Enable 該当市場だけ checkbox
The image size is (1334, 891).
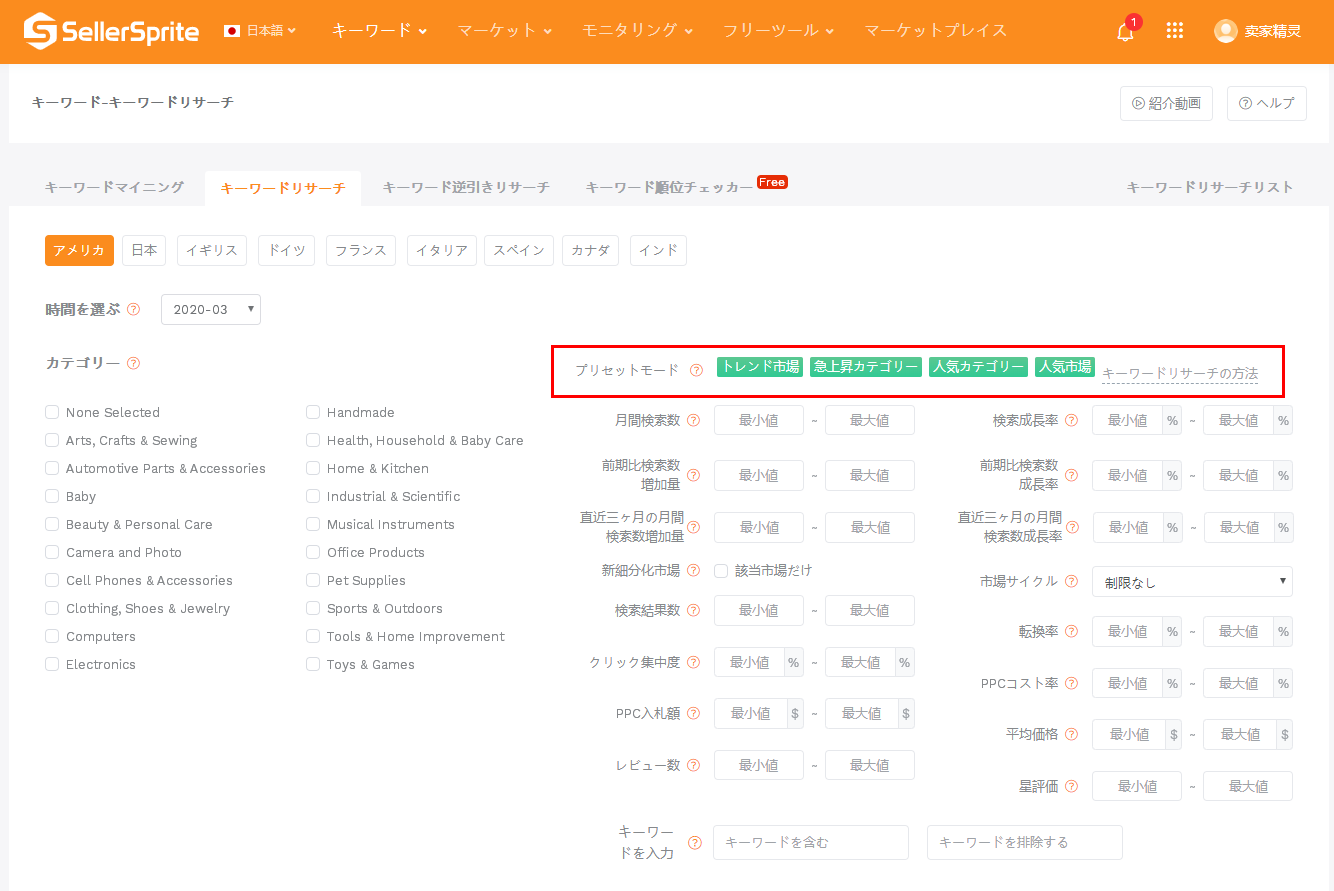(721, 571)
